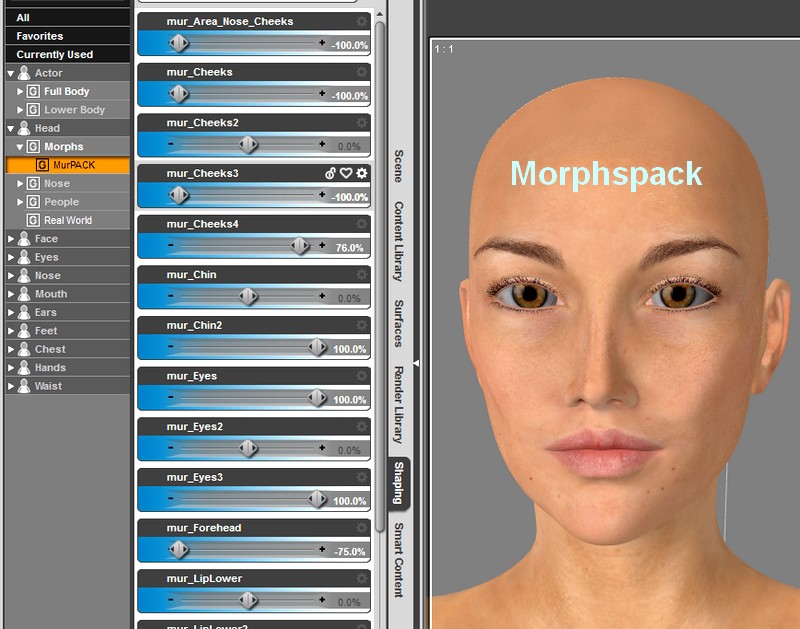Click minus button on mur_Chin slider
Viewport: 800px width, 629px height.
170,296
